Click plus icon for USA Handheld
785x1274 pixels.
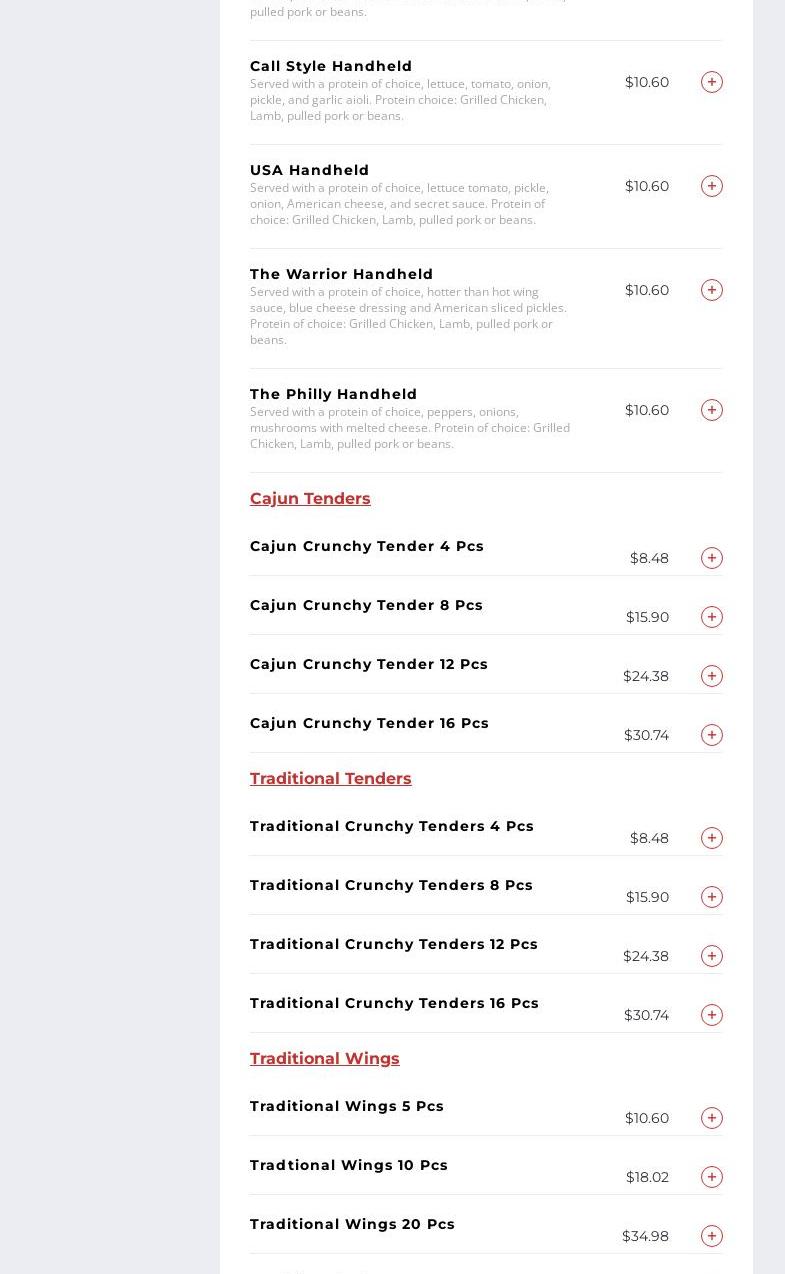[712, 186]
